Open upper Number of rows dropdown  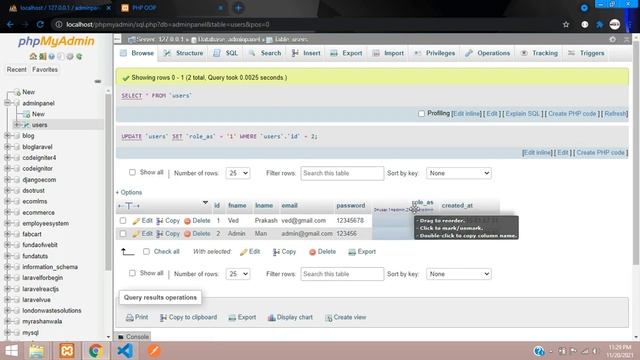click(x=238, y=173)
